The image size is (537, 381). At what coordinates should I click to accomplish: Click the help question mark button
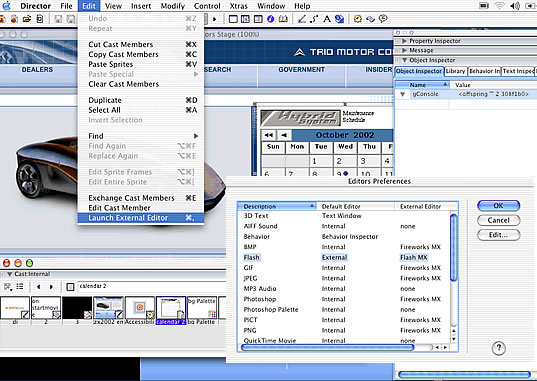pyautogui.click(x=499, y=348)
